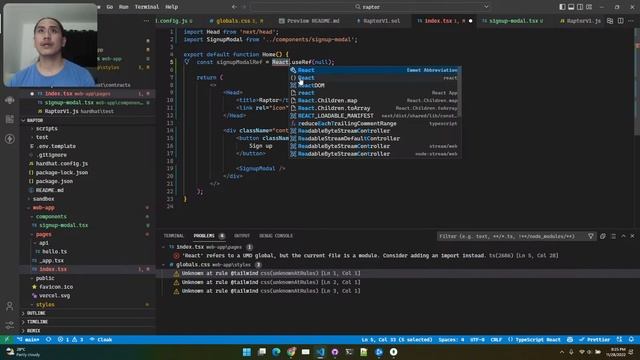The image size is (640, 360).
Task: Click the go back navigation arrow
Action: point(234,7)
